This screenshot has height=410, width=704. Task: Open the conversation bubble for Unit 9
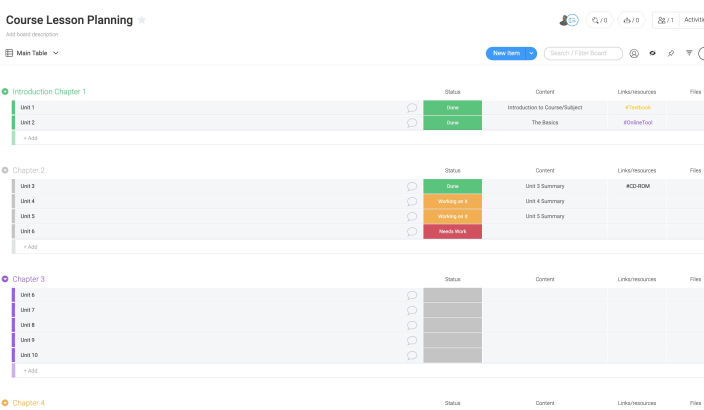412,340
